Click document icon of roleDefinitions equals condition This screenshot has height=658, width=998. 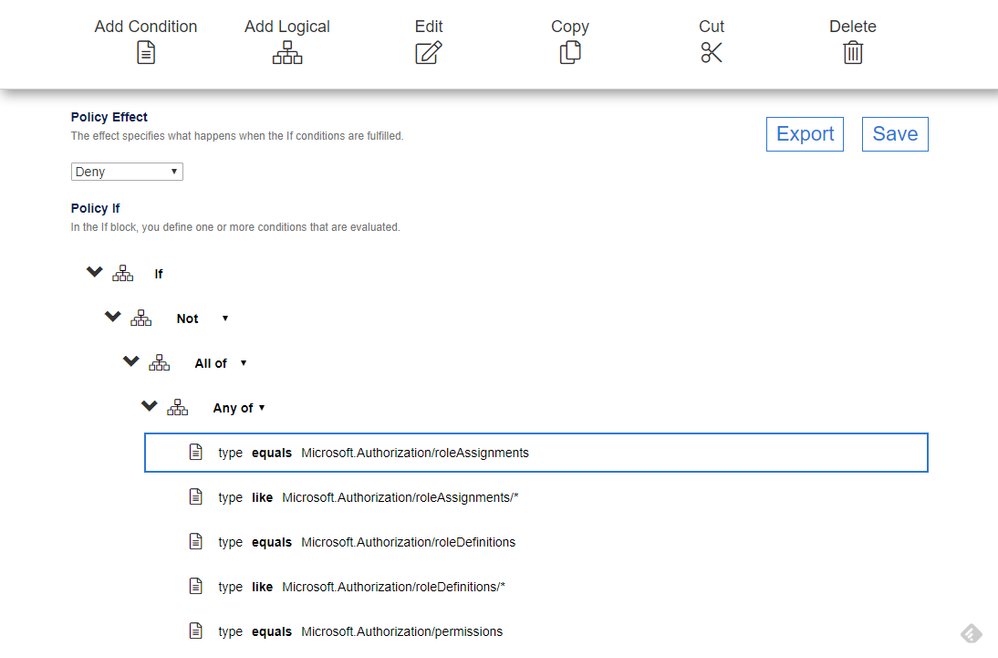[196, 541]
